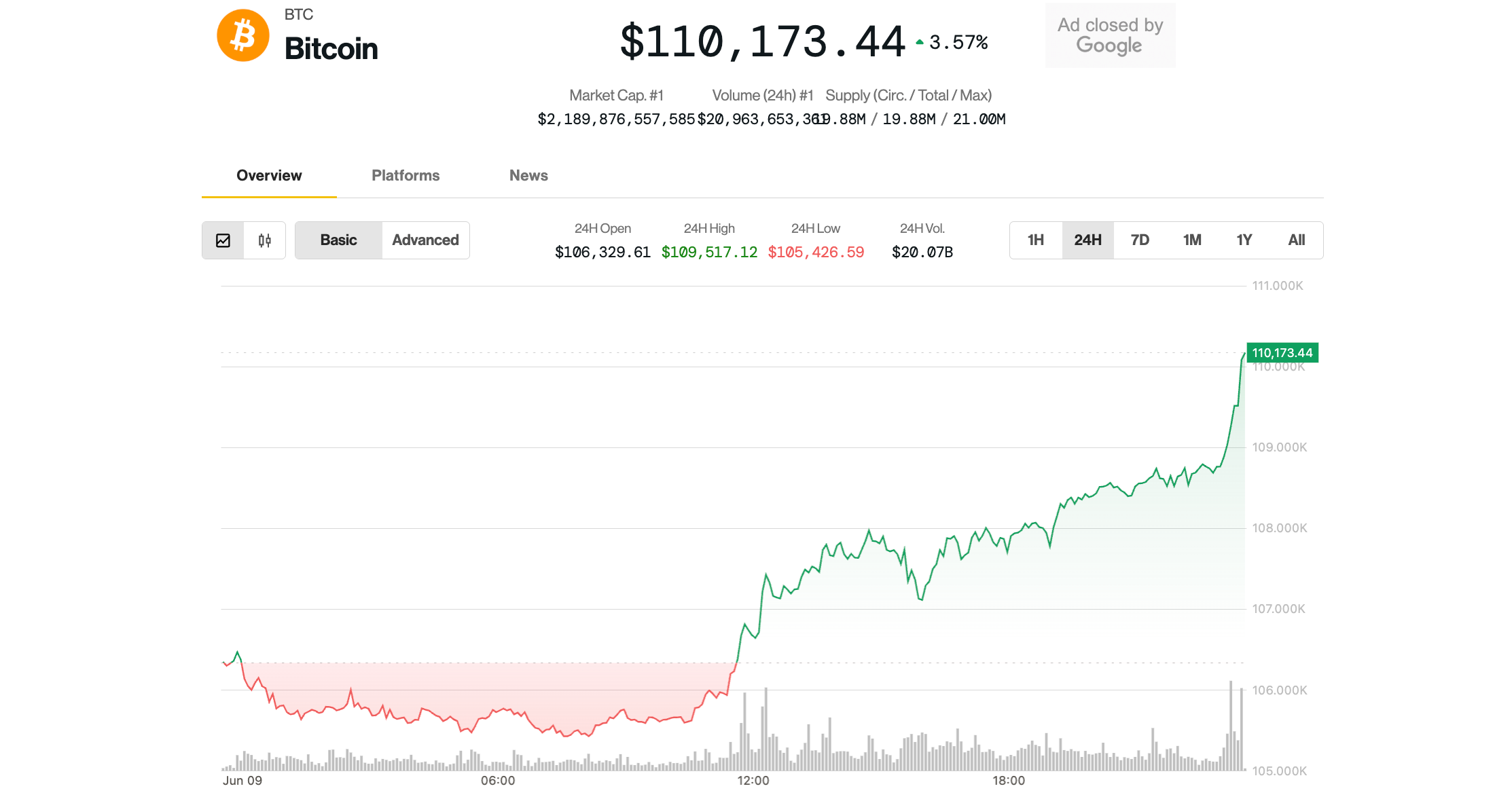The image size is (1512, 797).
Task: Click the 24H High value in green
Action: point(709,252)
